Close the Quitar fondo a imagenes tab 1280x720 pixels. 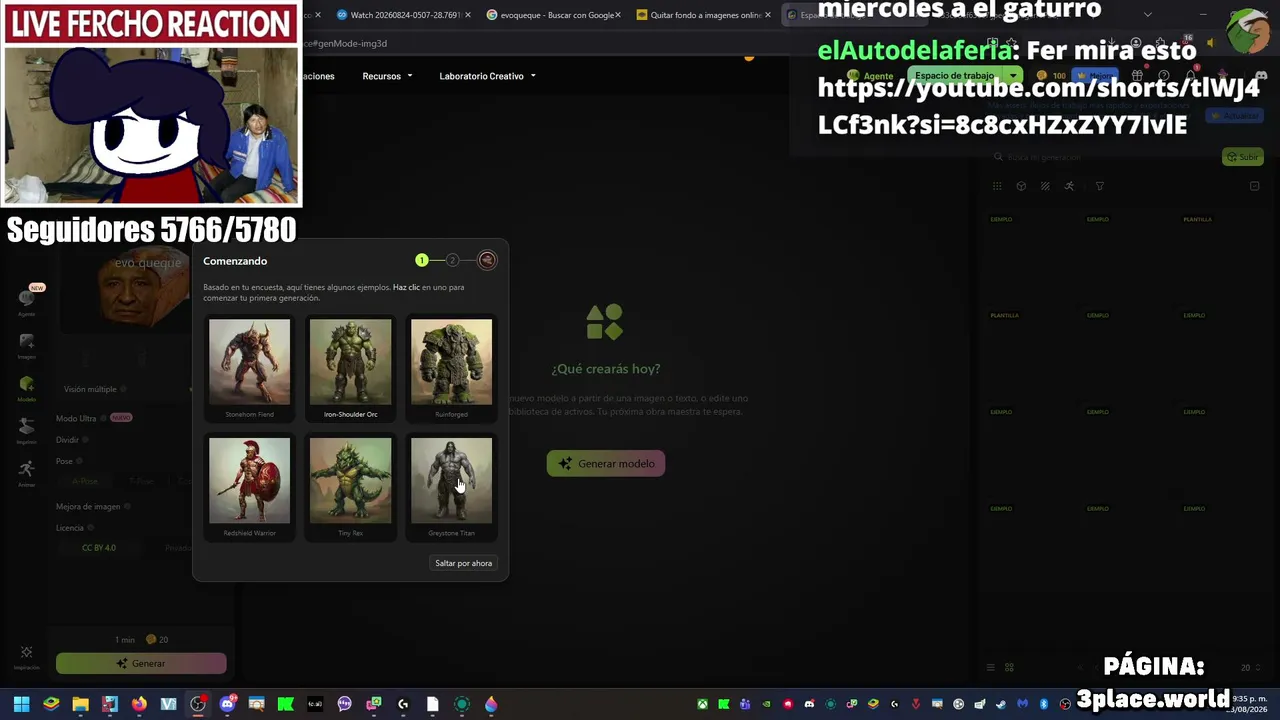[x=768, y=15]
